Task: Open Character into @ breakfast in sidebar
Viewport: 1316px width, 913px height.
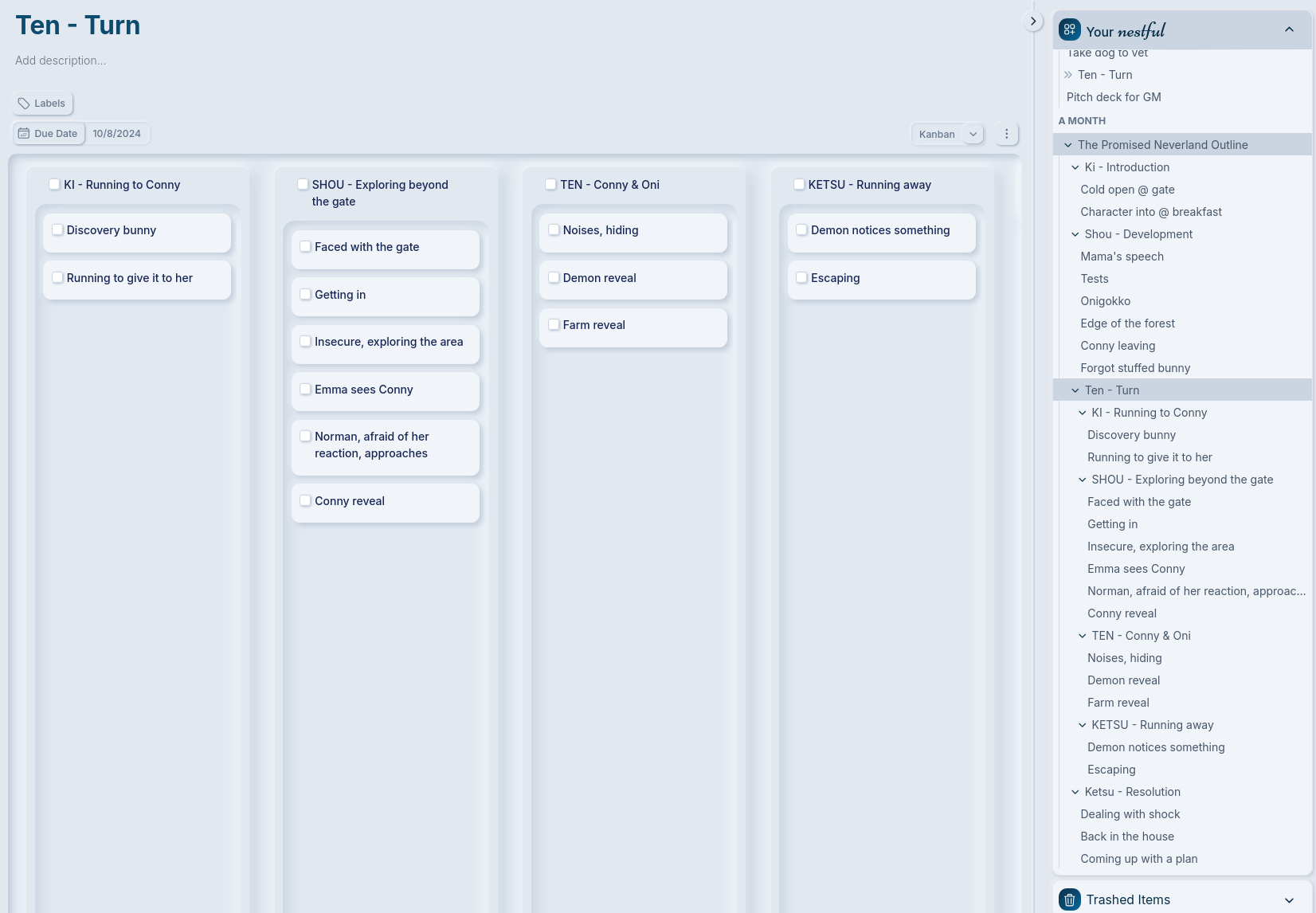Action: (1151, 212)
